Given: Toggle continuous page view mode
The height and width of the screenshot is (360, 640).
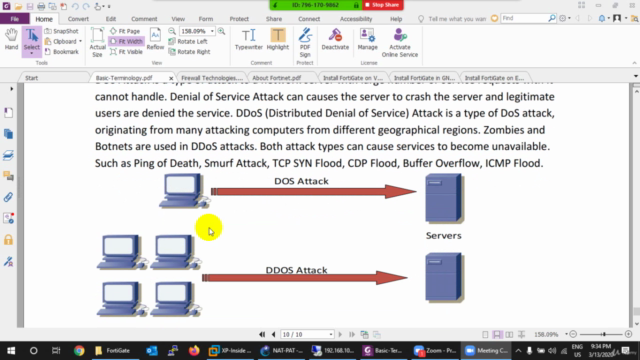Looking at the screenshot, I should point(497,334).
